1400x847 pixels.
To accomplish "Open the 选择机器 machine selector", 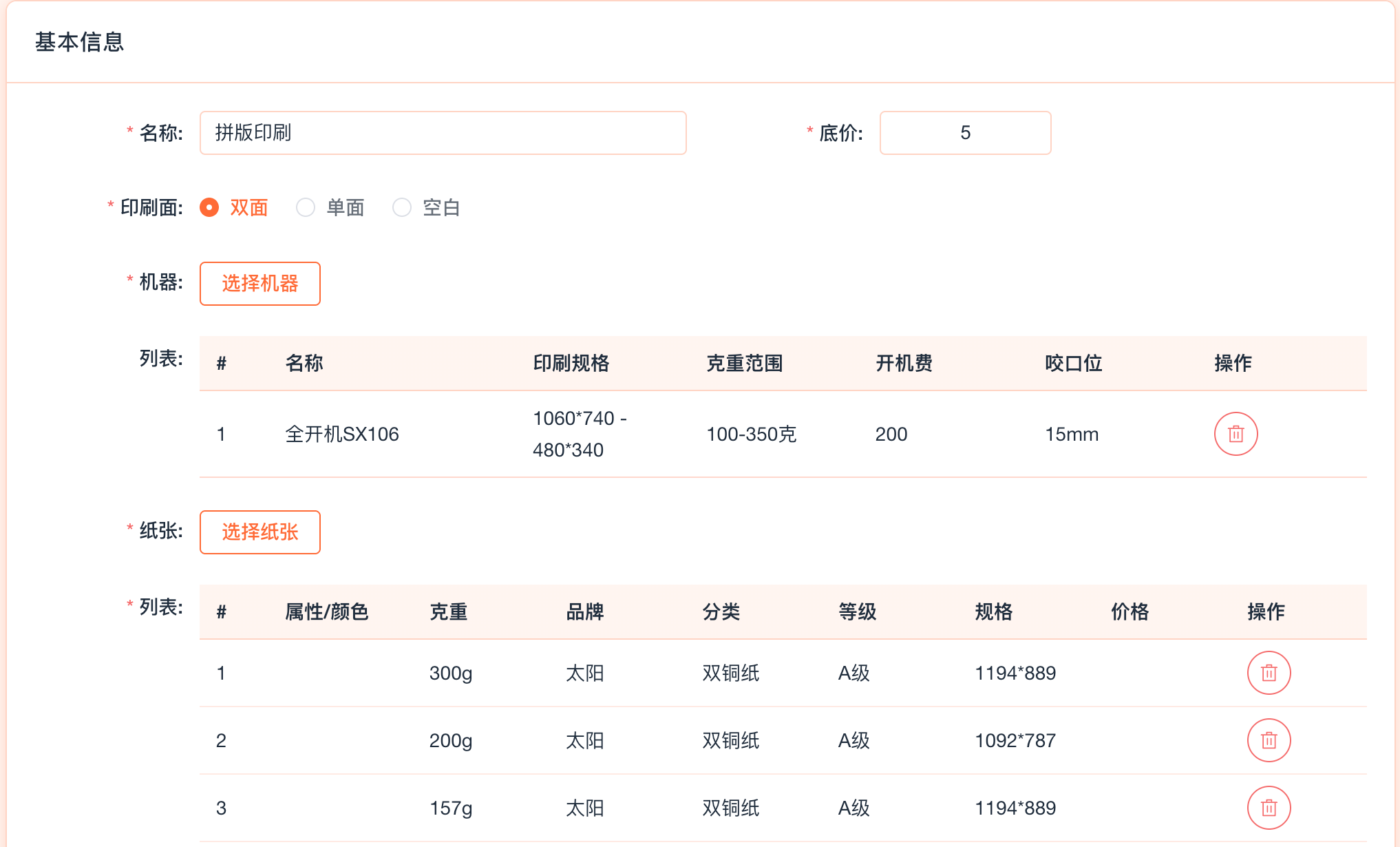I will (x=259, y=283).
